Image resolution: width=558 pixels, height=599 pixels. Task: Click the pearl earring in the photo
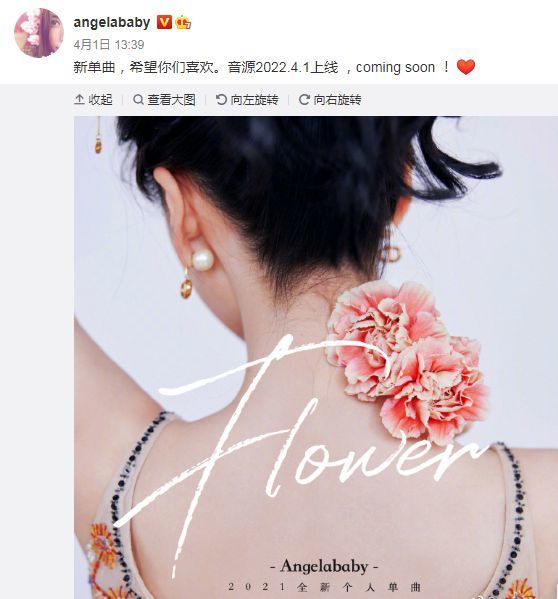[202, 259]
